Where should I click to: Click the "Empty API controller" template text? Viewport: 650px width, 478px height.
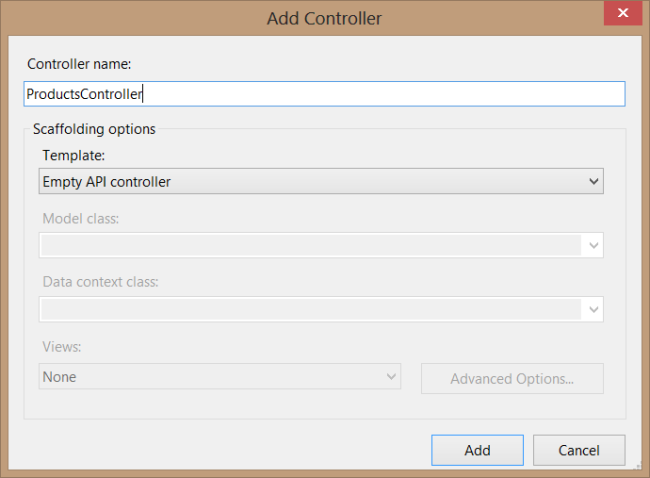106,182
